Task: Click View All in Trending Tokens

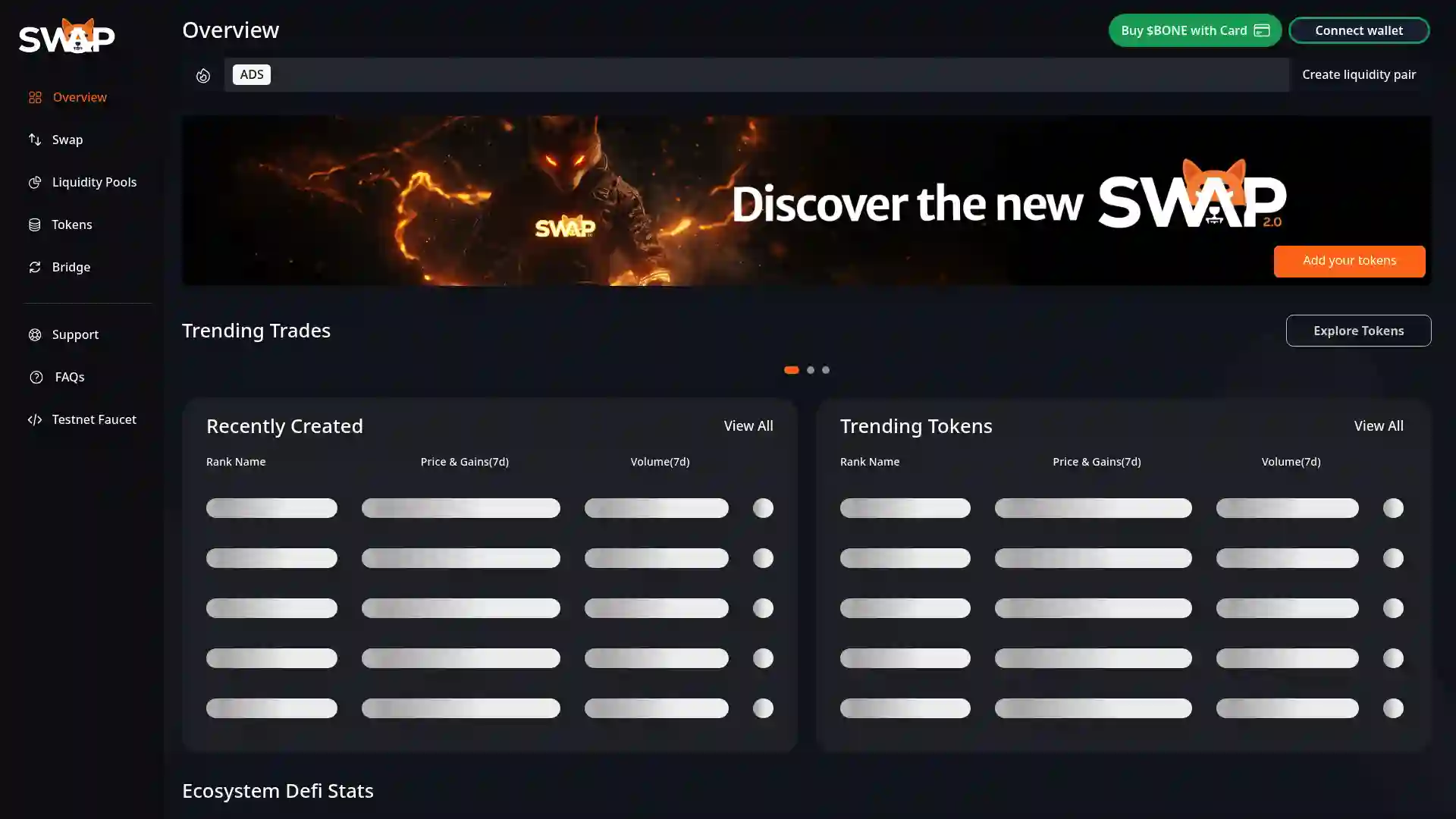Action: [1378, 426]
